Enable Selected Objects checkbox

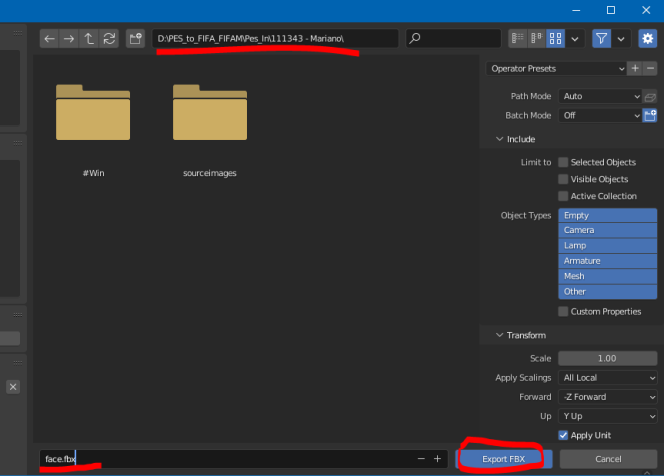tap(563, 162)
